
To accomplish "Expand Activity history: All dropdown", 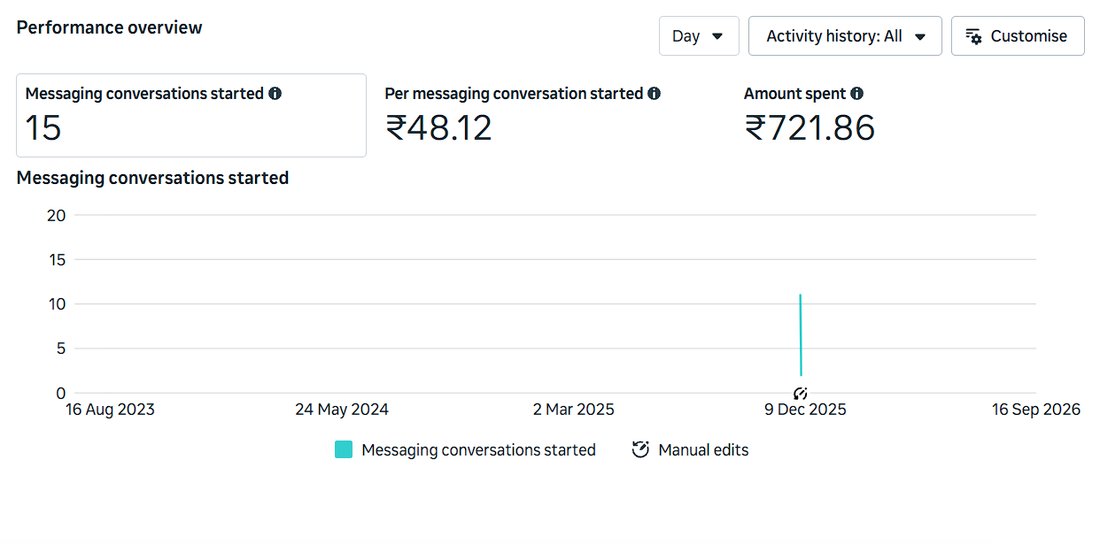I will [845, 36].
